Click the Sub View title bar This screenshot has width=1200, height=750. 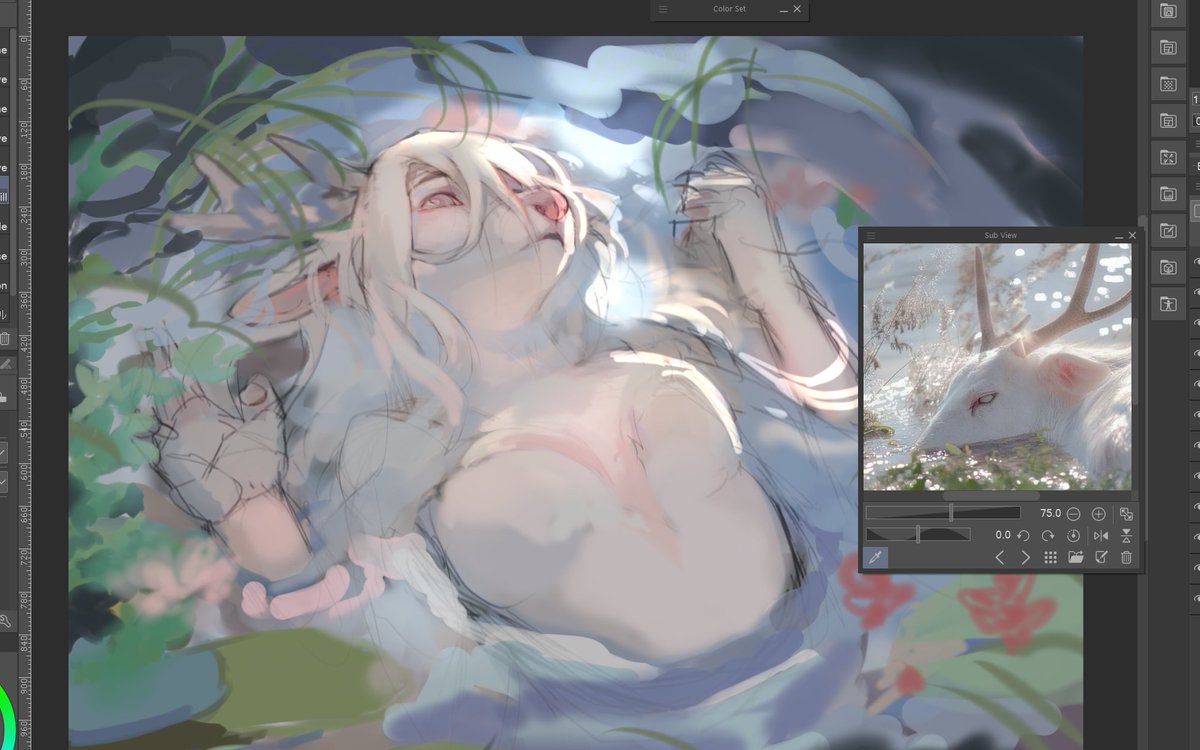(x=1001, y=235)
